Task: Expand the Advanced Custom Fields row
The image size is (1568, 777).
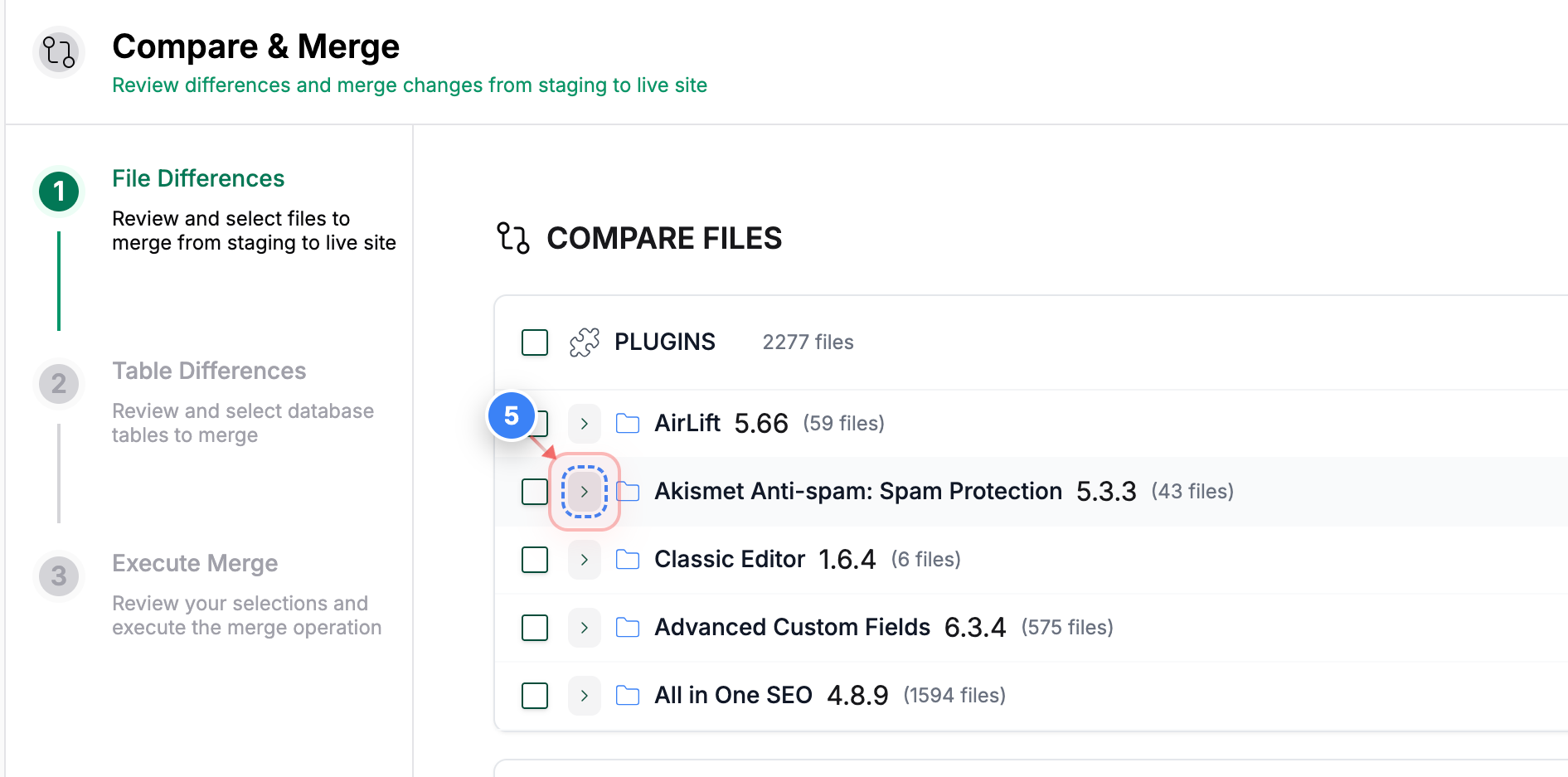Action: coord(585,627)
